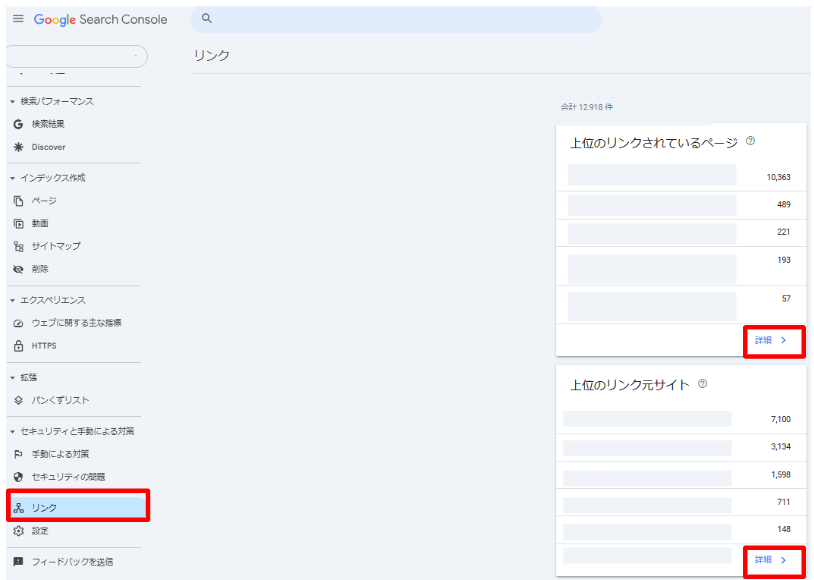Collapse the セキュリティと手動による対策 section
Image resolution: width=814 pixels, height=580 pixels.
click(12, 431)
